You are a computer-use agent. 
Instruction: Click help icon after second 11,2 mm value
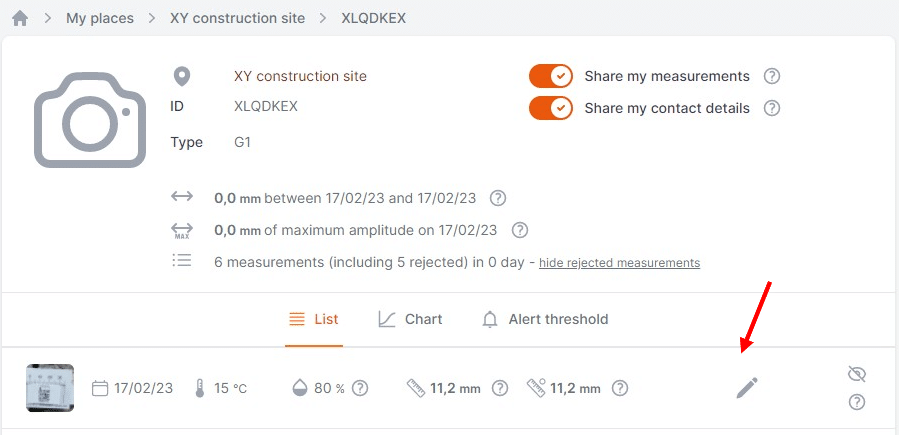click(620, 389)
